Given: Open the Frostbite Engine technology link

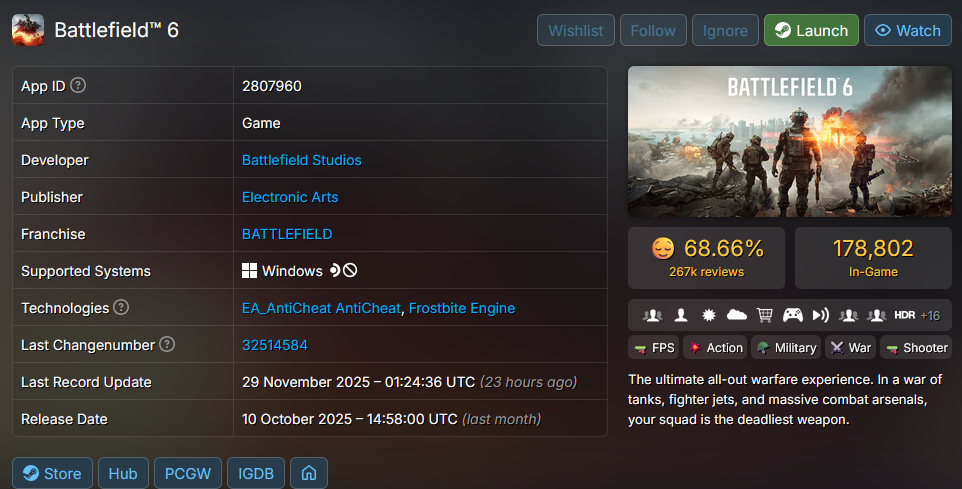Looking at the screenshot, I should (x=462, y=308).
